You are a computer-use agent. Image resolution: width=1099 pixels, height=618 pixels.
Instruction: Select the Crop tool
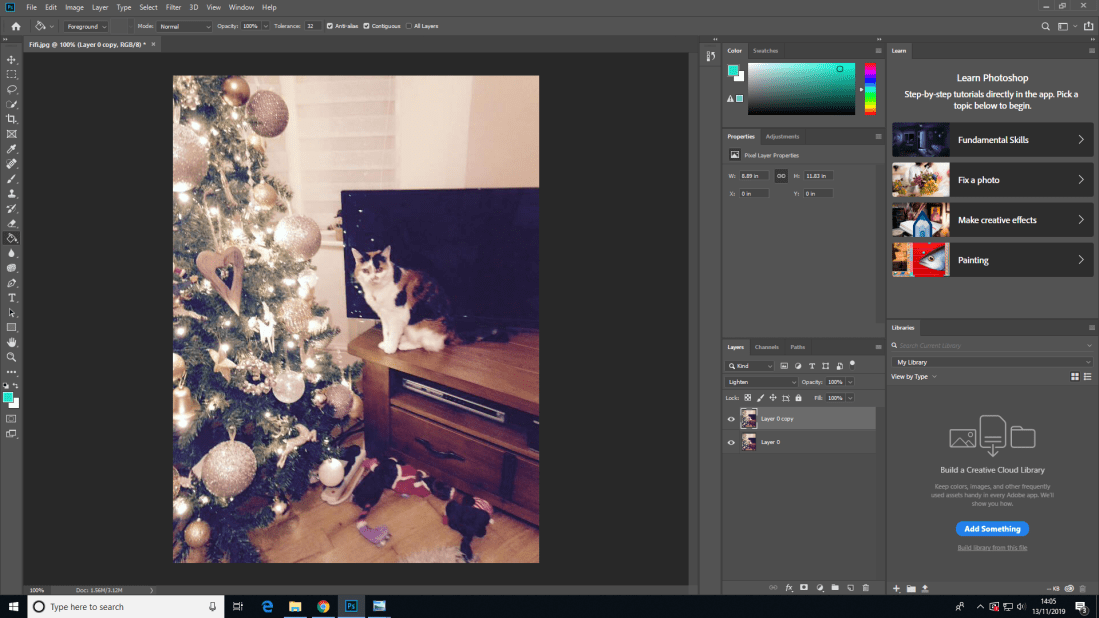click(12, 119)
